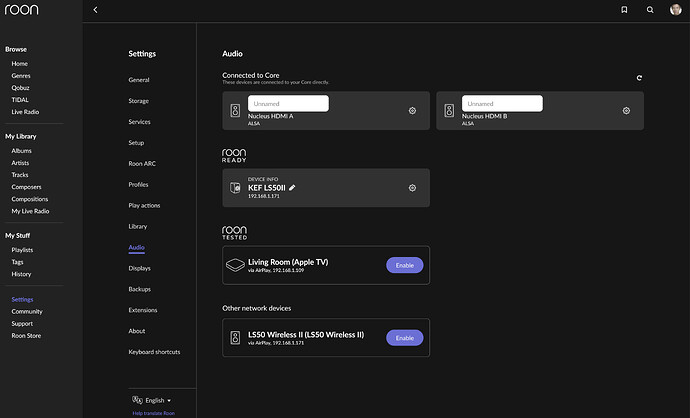This screenshot has height=418, width=690.
Task: Open Backups settings
Action: (x=139, y=289)
